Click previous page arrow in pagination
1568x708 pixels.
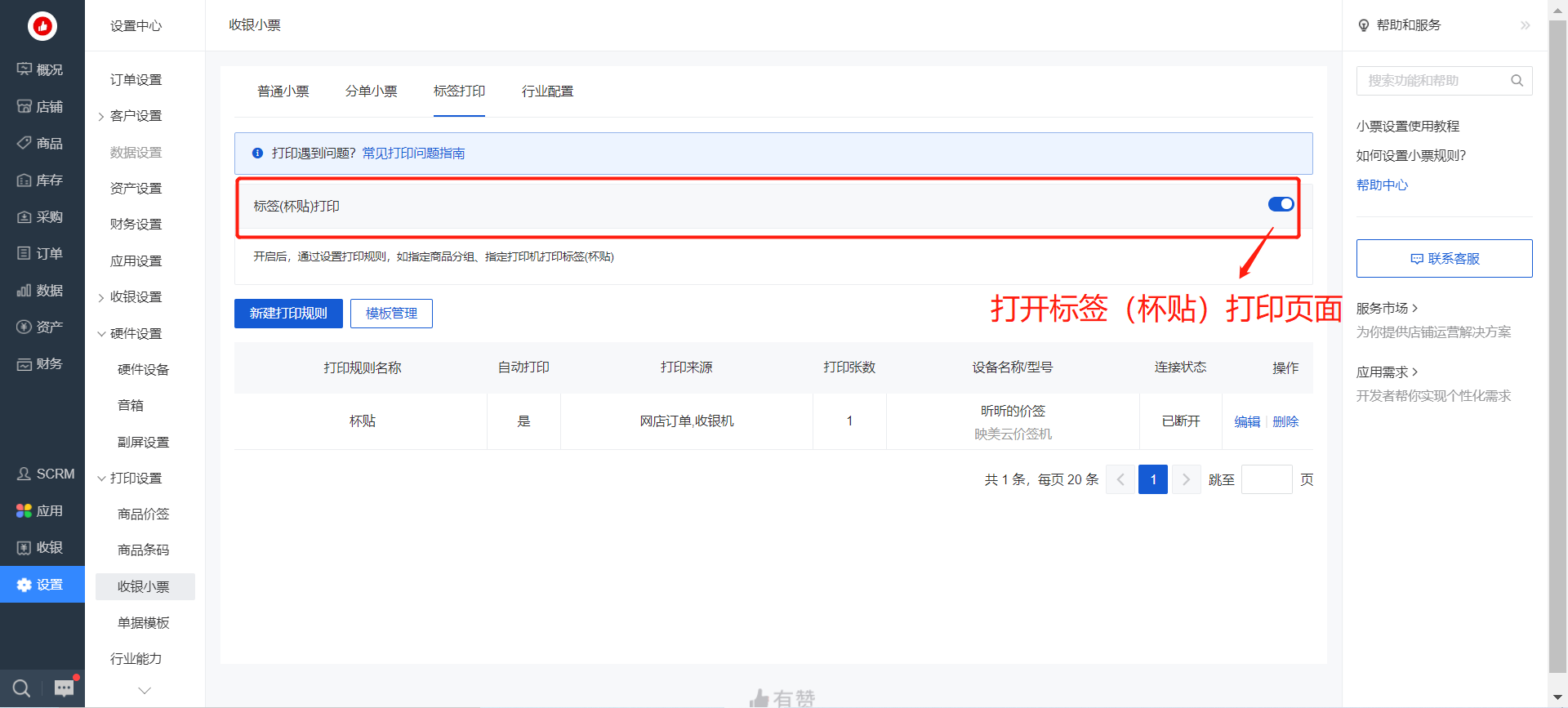tap(1120, 479)
